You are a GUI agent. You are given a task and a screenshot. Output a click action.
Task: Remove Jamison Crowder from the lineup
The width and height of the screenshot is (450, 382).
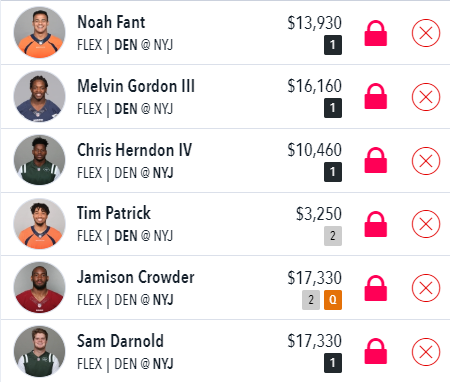click(x=426, y=288)
